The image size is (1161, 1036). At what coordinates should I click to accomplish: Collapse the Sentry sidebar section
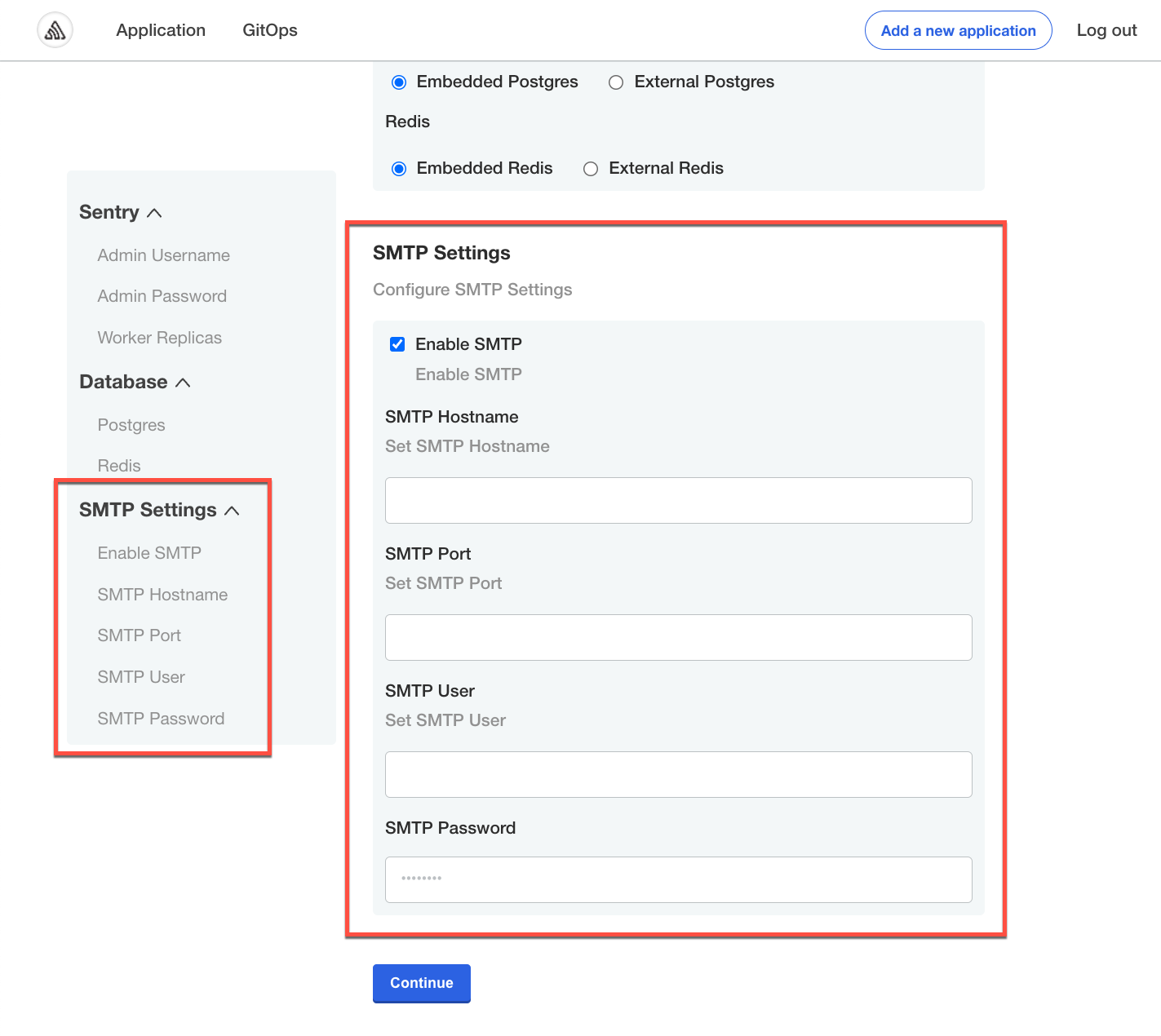[155, 212]
